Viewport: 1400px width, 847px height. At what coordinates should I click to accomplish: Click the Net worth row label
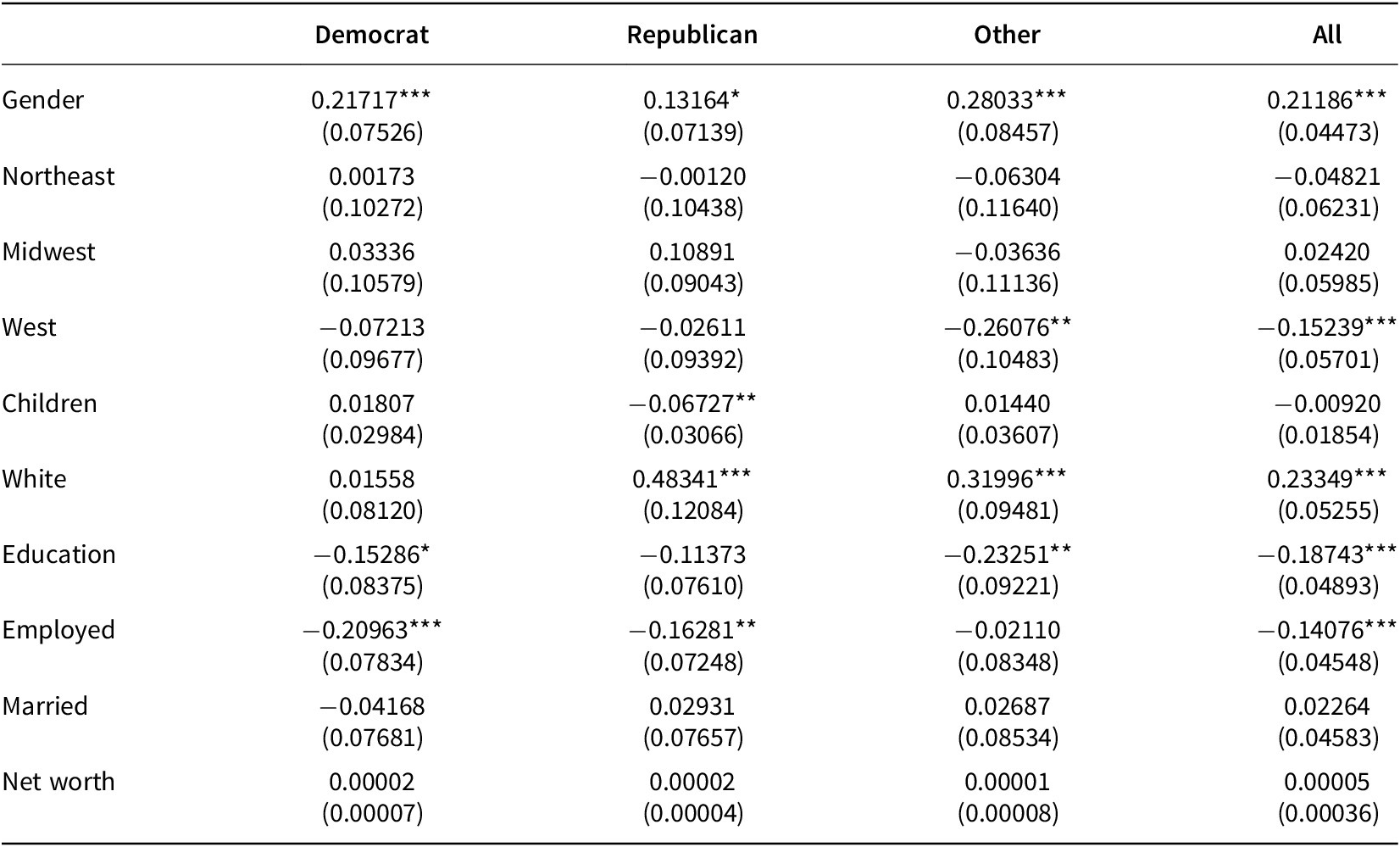[58, 782]
